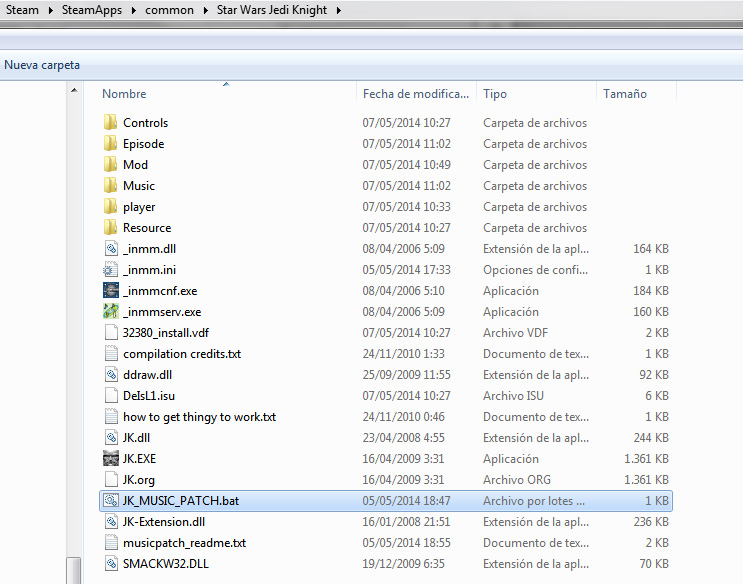
Task: Go to SteamApps in the address bar
Action: click(x=92, y=10)
